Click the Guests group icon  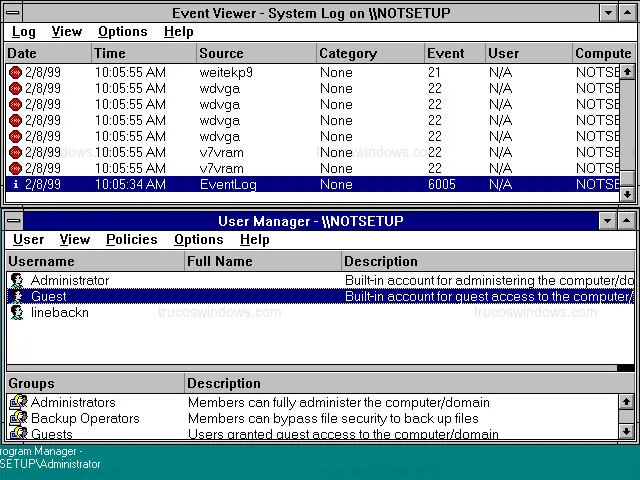pyautogui.click(x=18, y=434)
